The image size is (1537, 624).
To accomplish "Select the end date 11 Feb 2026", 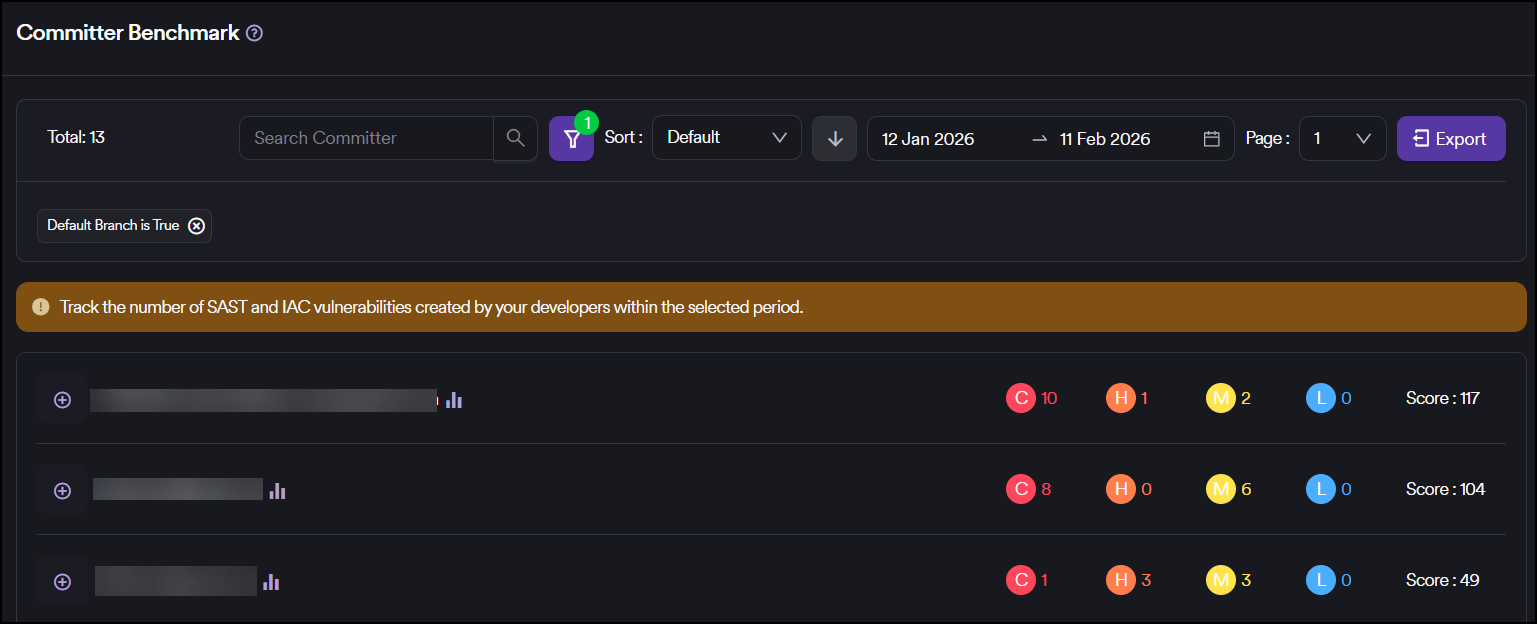I will (x=1105, y=139).
